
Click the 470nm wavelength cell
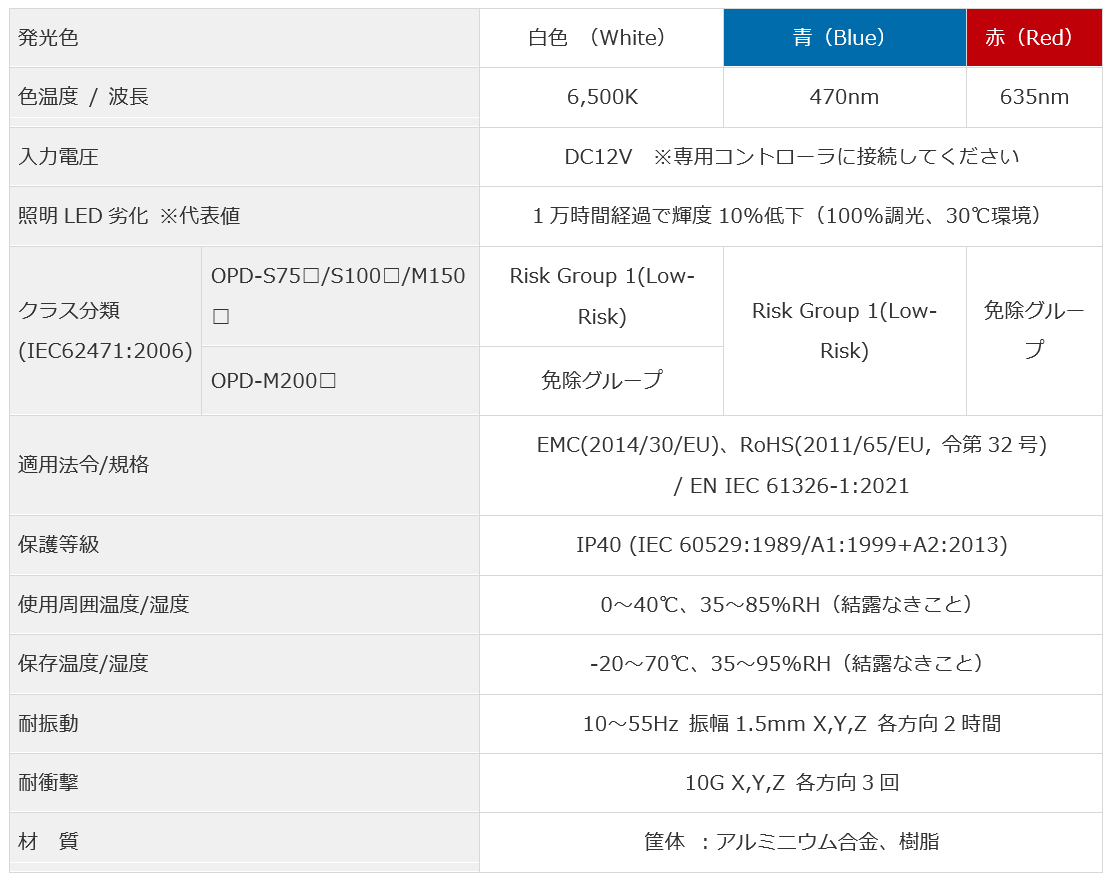click(845, 97)
